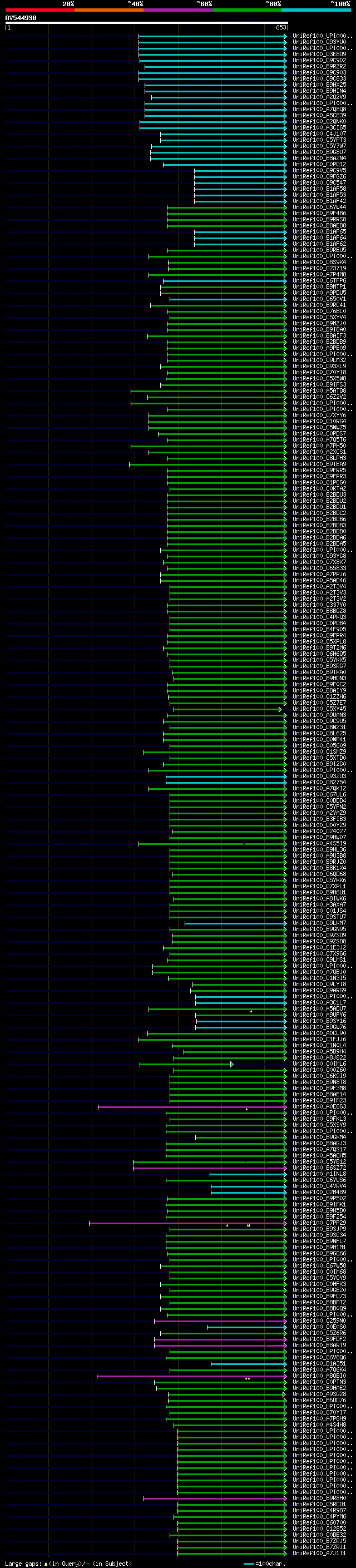Open the UniRef100_C4J107 entry
This screenshot has height=1568, width=356.
pos(319,134)
